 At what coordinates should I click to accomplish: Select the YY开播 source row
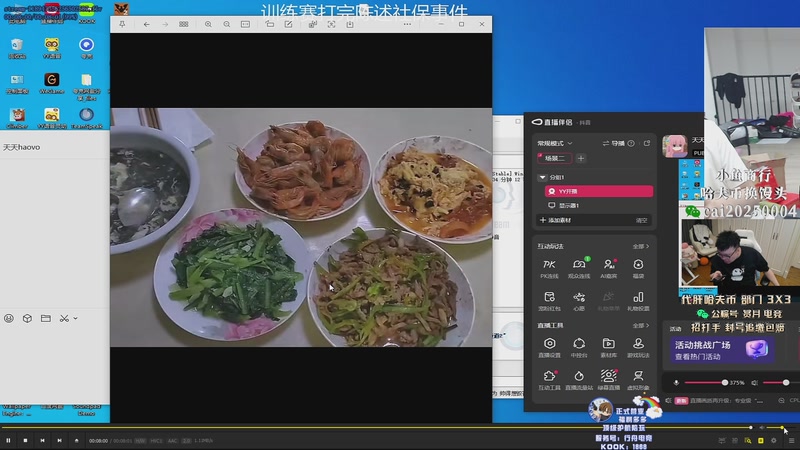(598, 191)
